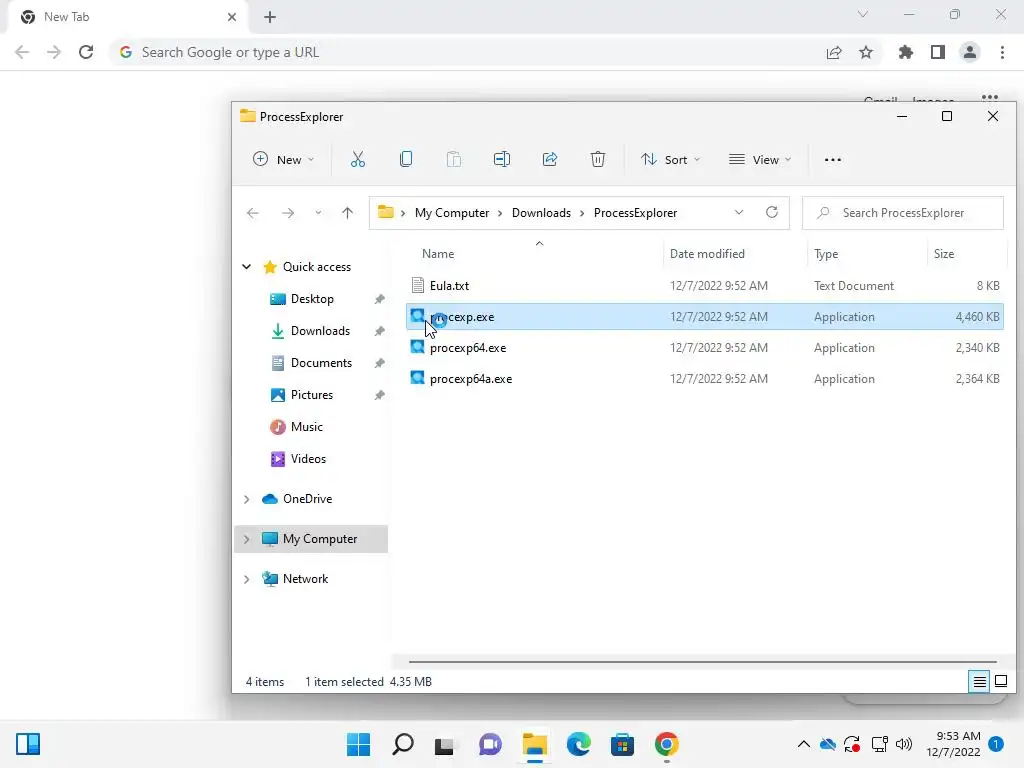Click the Rename icon in toolbar
This screenshot has height=768, width=1024.
coord(502,159)
